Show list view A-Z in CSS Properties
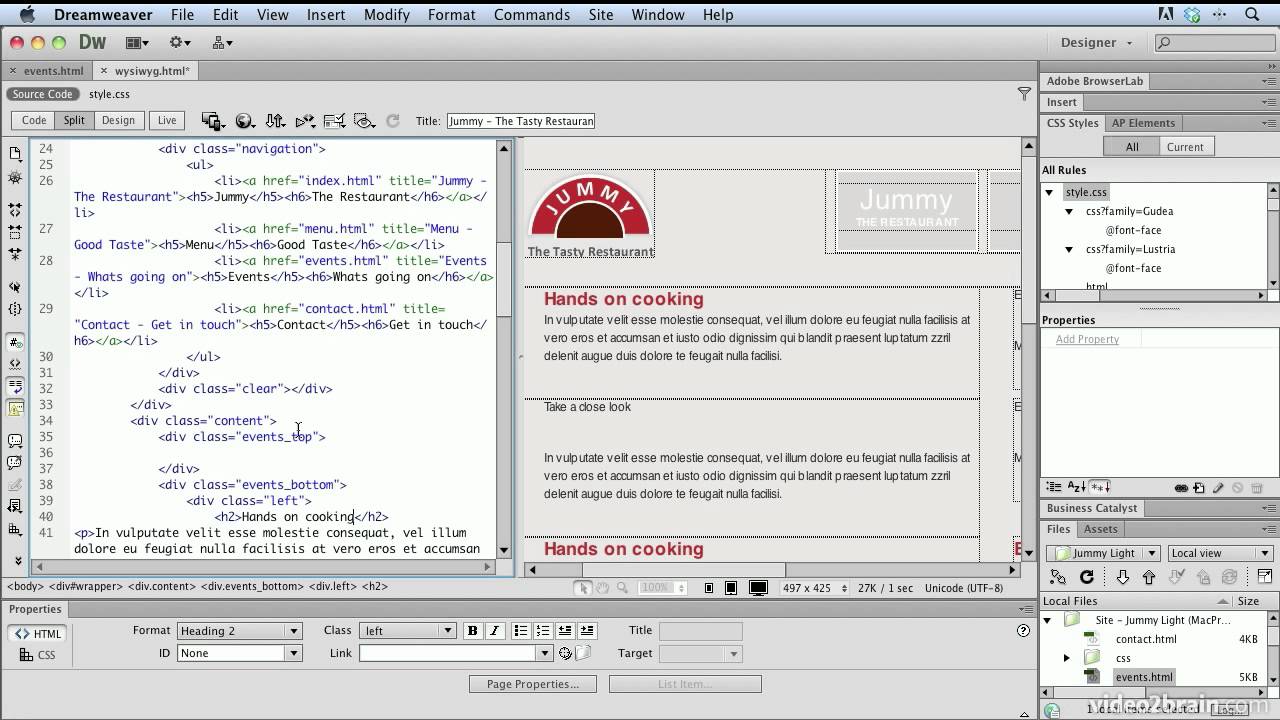This screenshot has width=1280, height=720. tap(1076, 488)
